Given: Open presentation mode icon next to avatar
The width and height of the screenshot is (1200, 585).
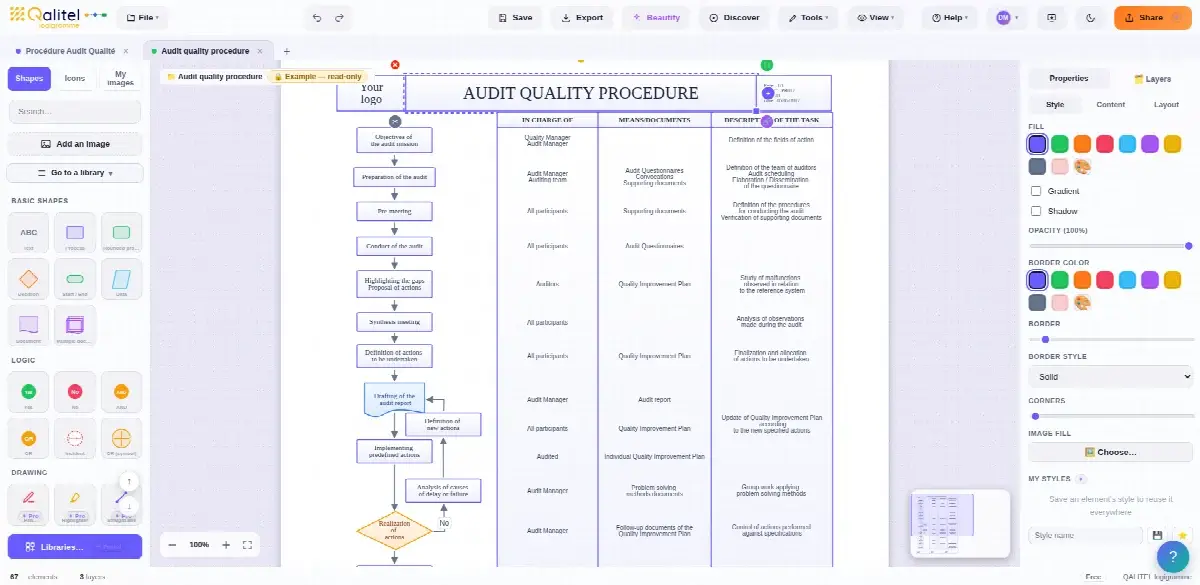Looking at the screenshot, I should click(x=1052, y=17).
